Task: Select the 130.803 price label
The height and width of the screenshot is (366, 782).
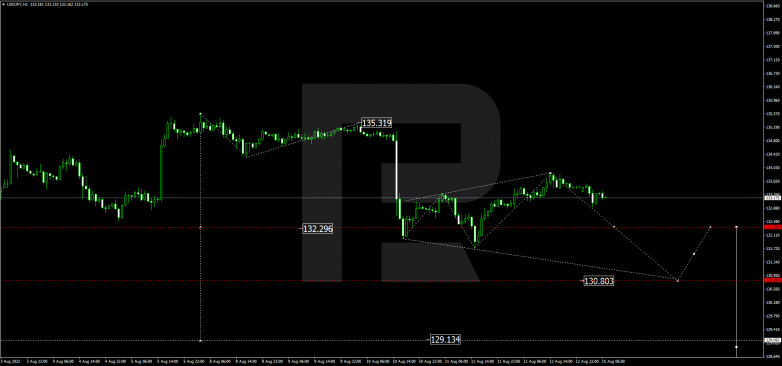Action: (599, 282)
